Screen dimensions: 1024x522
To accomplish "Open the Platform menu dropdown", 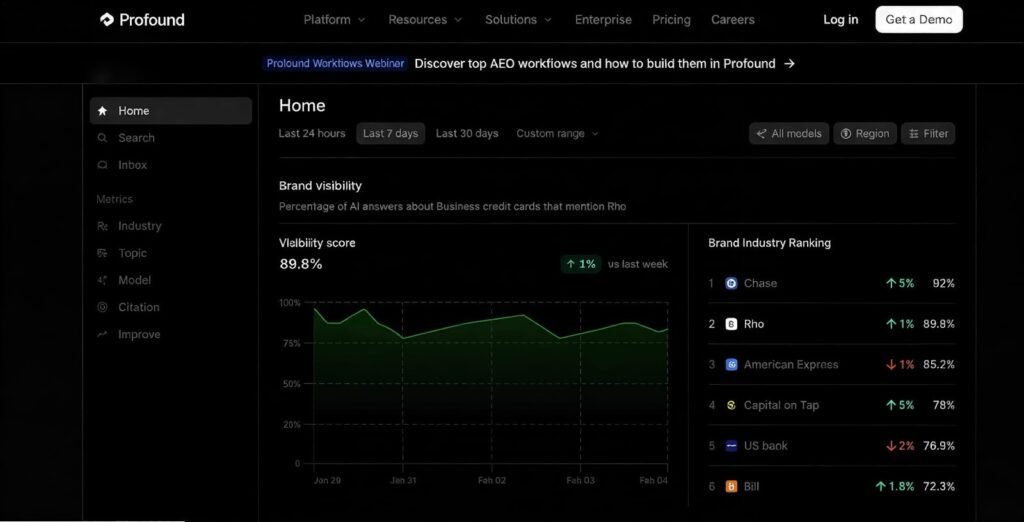I will (334, 20).
